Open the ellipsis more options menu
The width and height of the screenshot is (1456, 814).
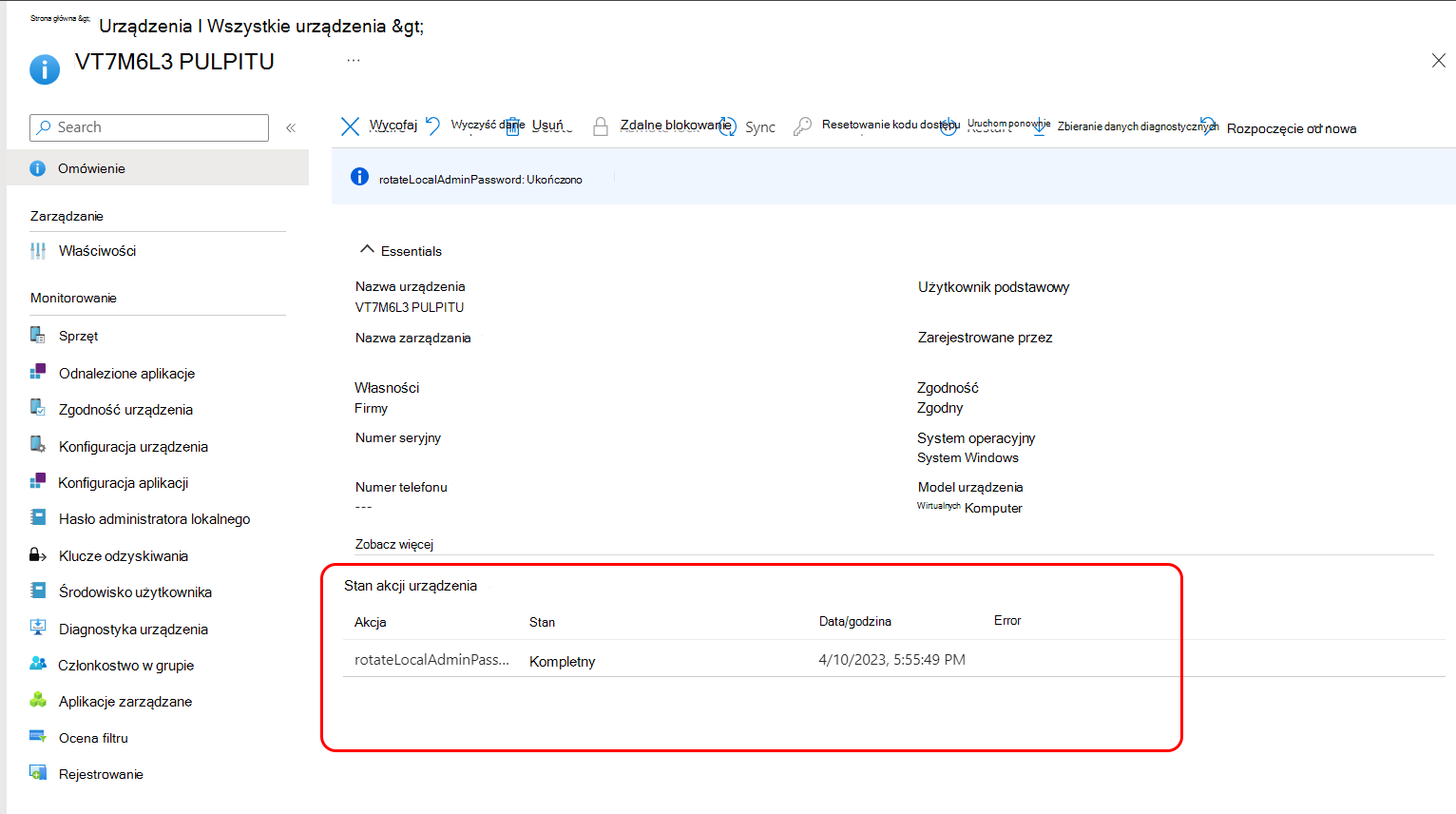pos(354,60)
